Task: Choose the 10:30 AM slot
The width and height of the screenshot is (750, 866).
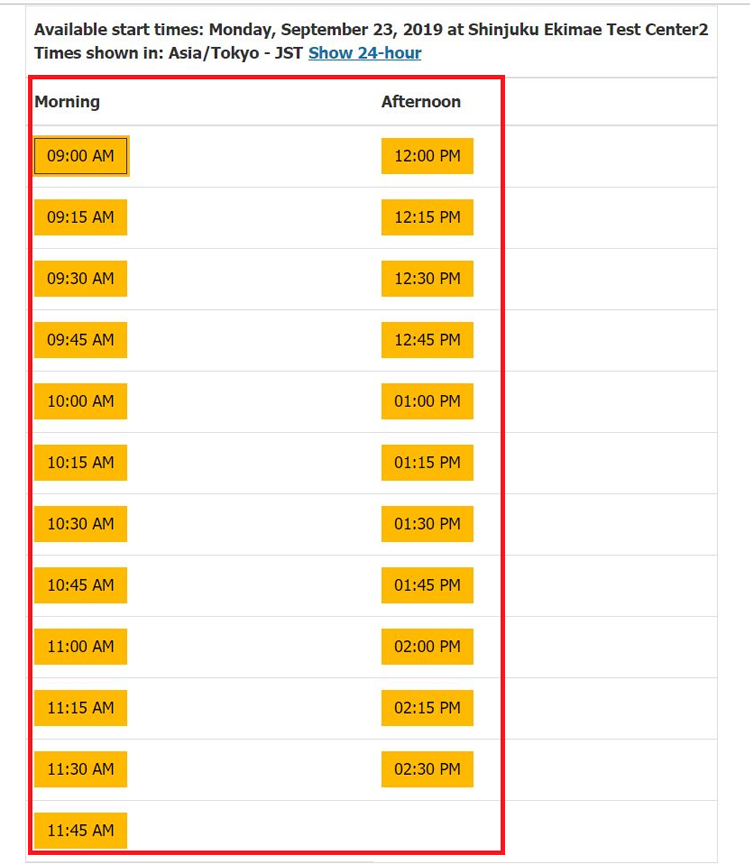Action: tap(81, 523)
